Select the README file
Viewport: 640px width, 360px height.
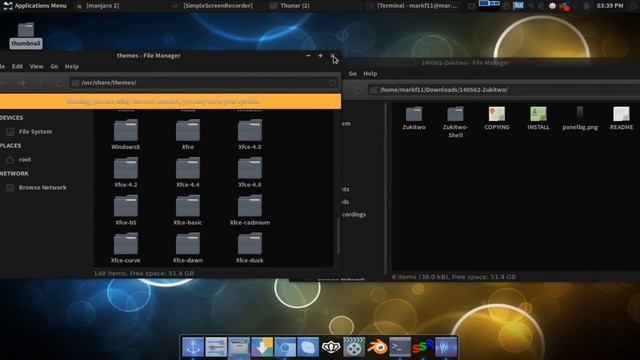coord(622,118)
